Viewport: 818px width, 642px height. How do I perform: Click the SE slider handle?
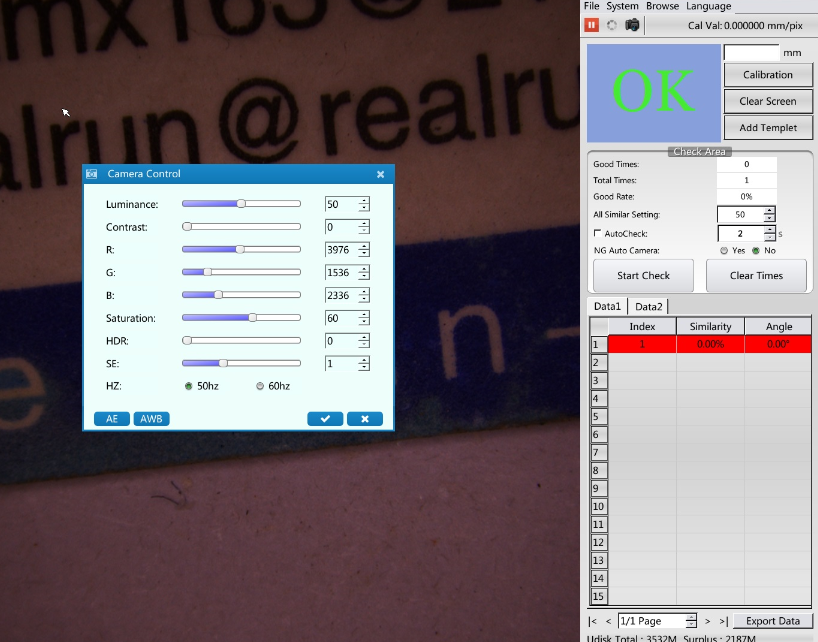(x=223, y=363)
